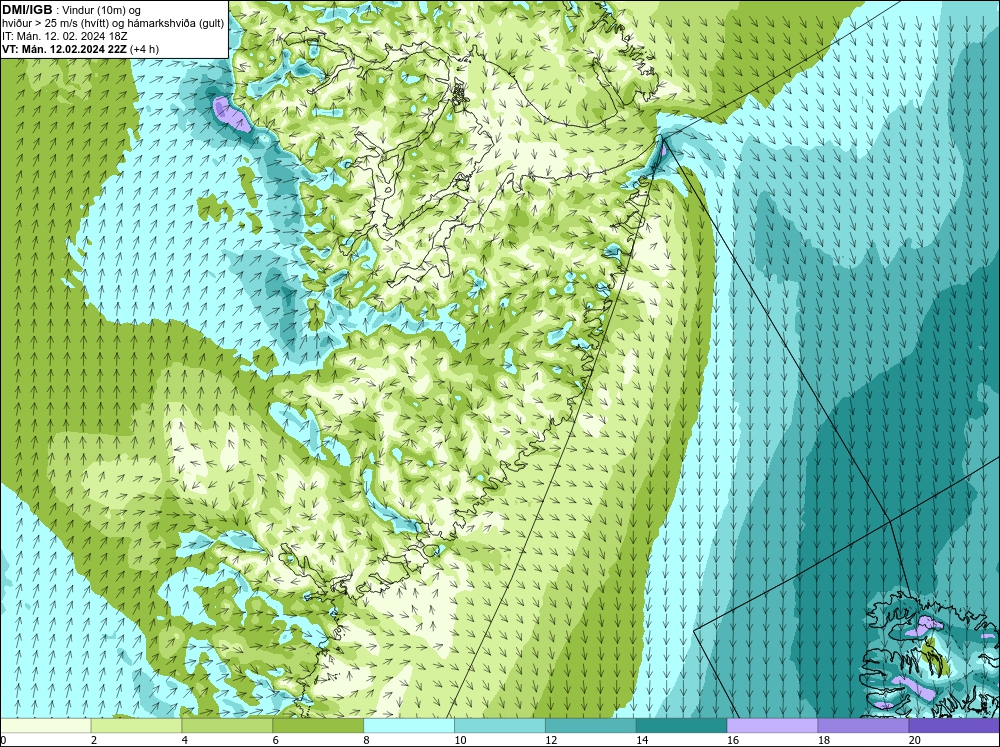
Task: Click the dark purple above-20 m/s legend swatch
Action: [954, 725]
